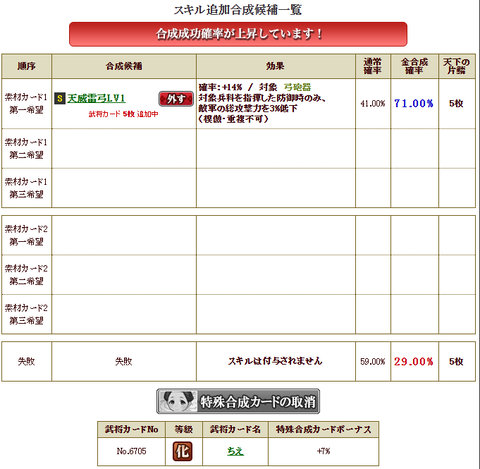Cancel special card with 特殊合成カードの取消 button
Image resolution: width=480 pixels, height=469 pixels.
[x=238, y=401]
